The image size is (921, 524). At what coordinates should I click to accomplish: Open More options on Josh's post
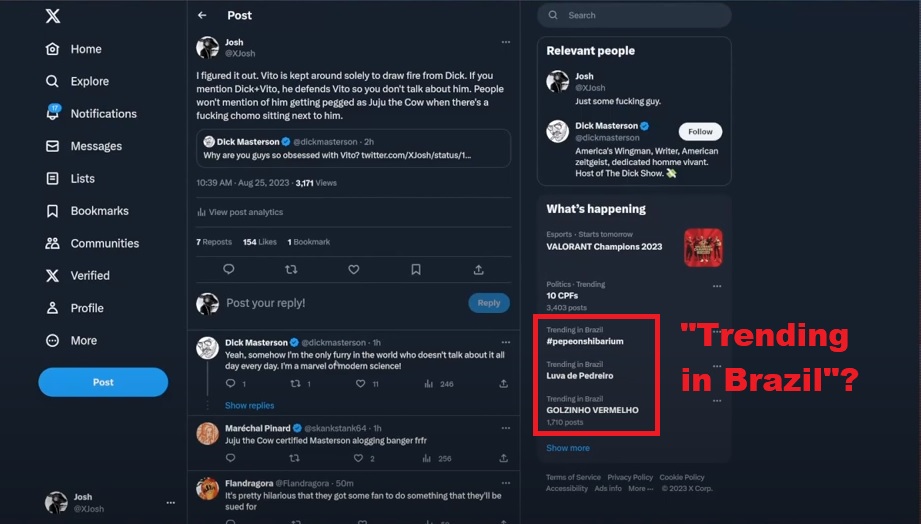click(x=505, y=42)
